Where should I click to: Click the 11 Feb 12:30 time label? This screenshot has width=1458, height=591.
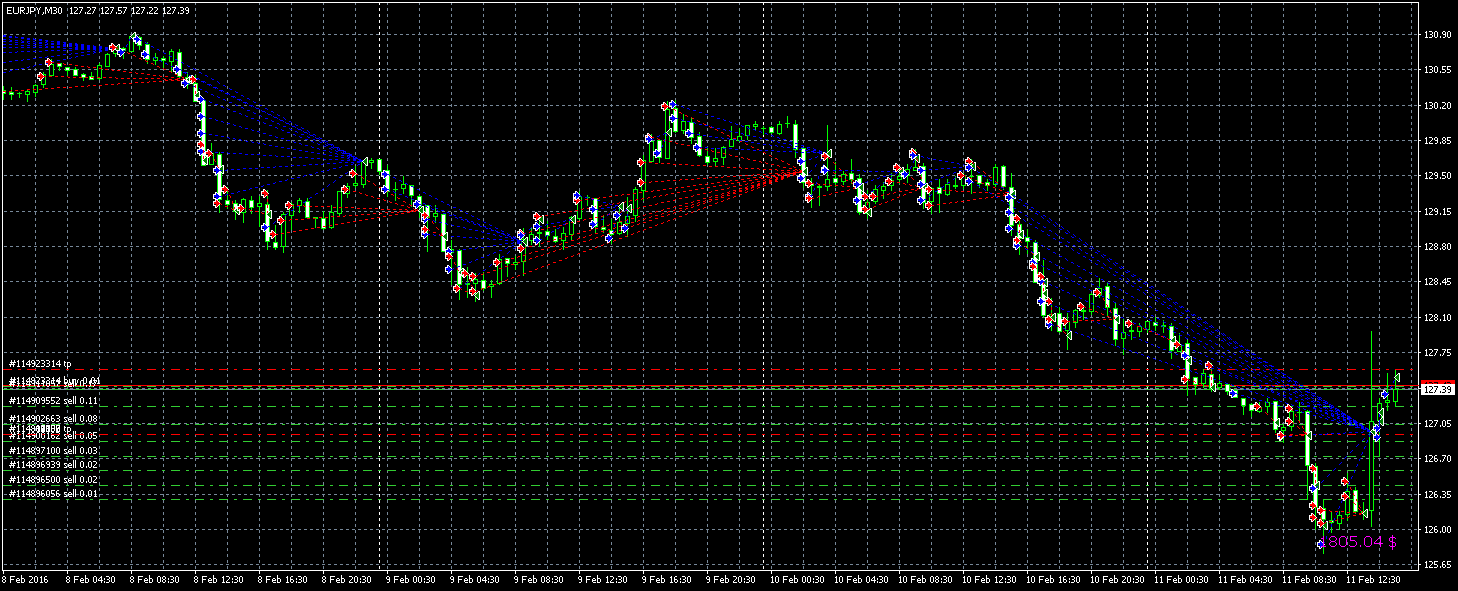[x=1375, y=579]
